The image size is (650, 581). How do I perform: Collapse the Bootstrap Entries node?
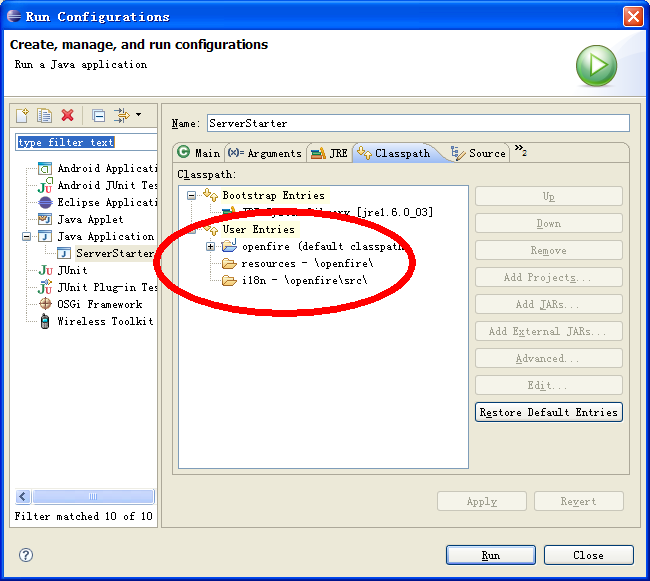click(191, 195)
